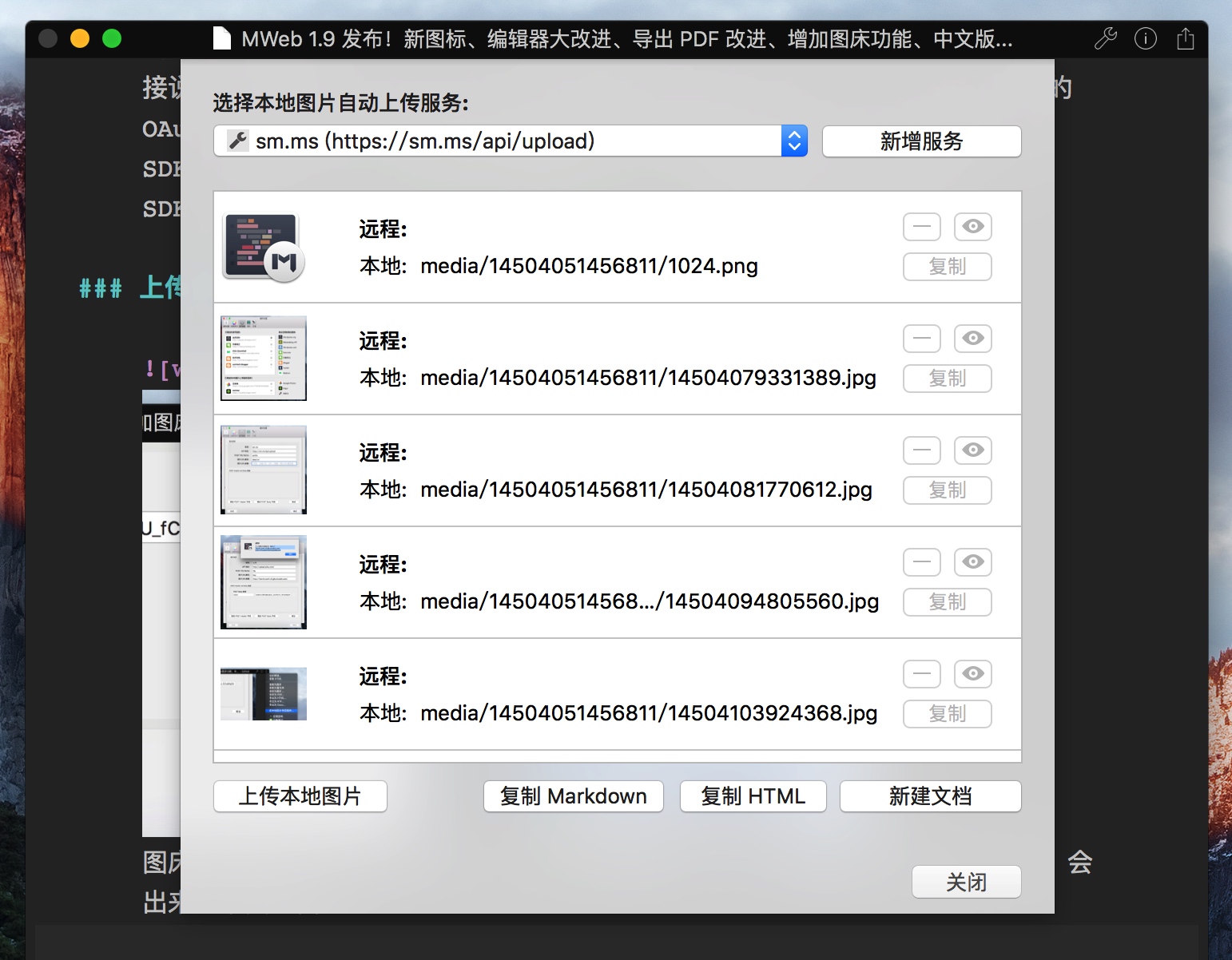Click the dropdown arrows on service selector
This screenshot has height=960, width=1232.
pyautogui.click(x=794, y=141)
